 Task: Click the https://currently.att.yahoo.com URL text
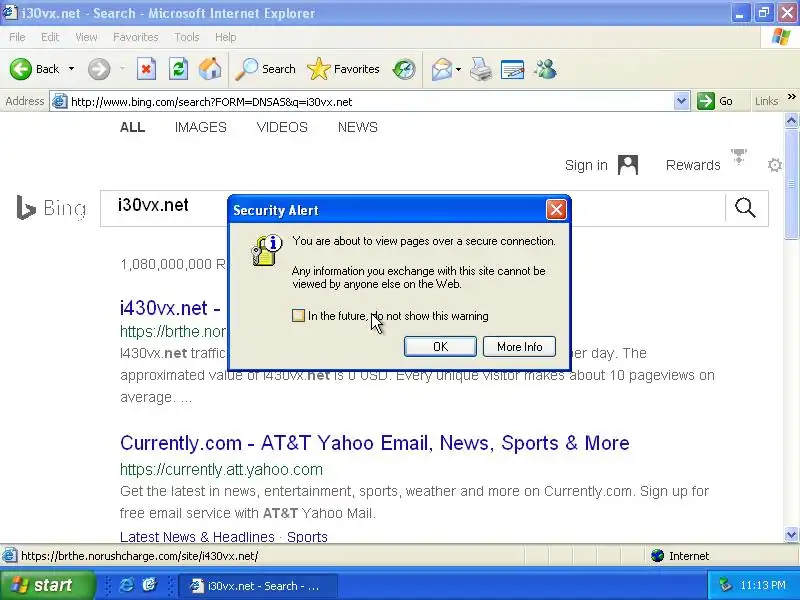click(221, 469)
